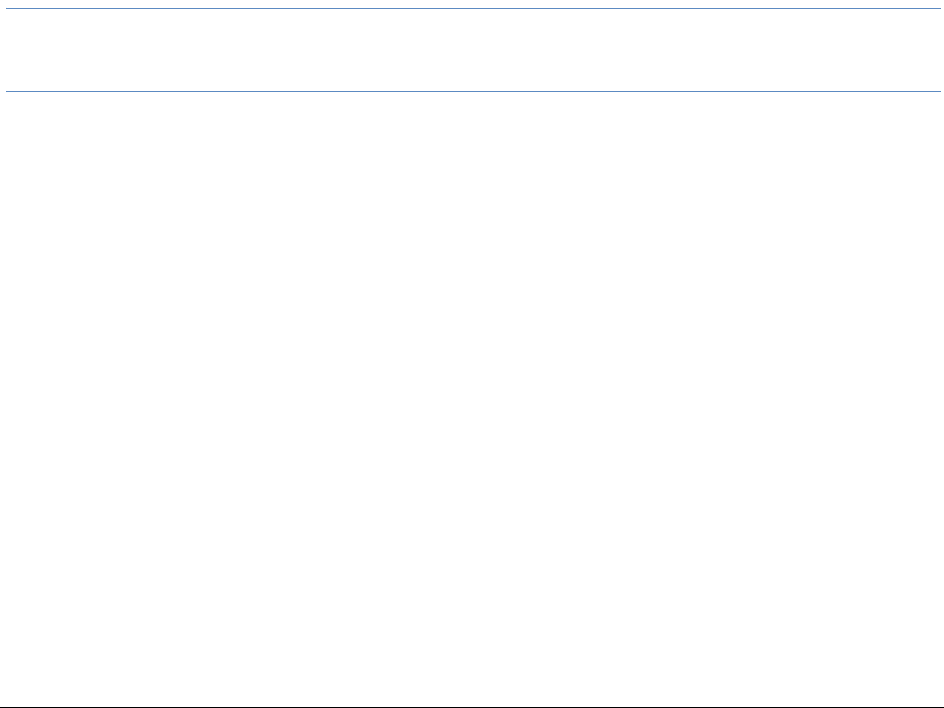Viewport: 944px width, 708px height.
Task: Click the black line at the bottom
Action: pyautogui.click(x=472, y=706)
